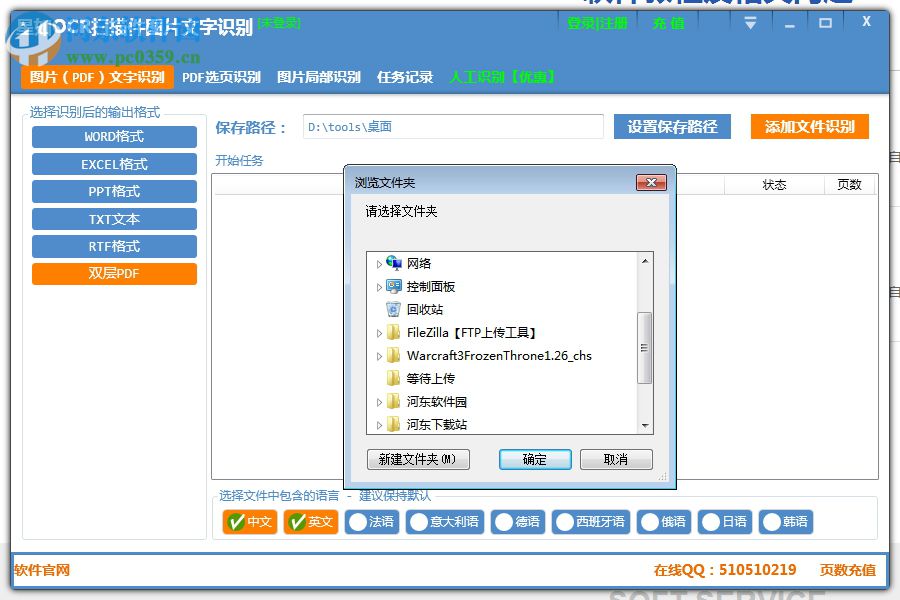Enable the 西班牙语 language option
This screenshot has height=600, width=900.
(591, 522)
